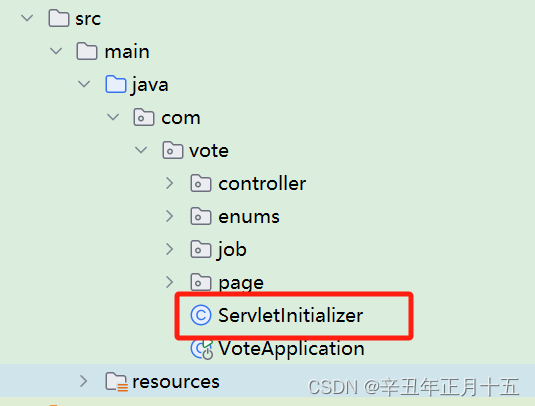Click the vote package icon

tap(173, 150)
